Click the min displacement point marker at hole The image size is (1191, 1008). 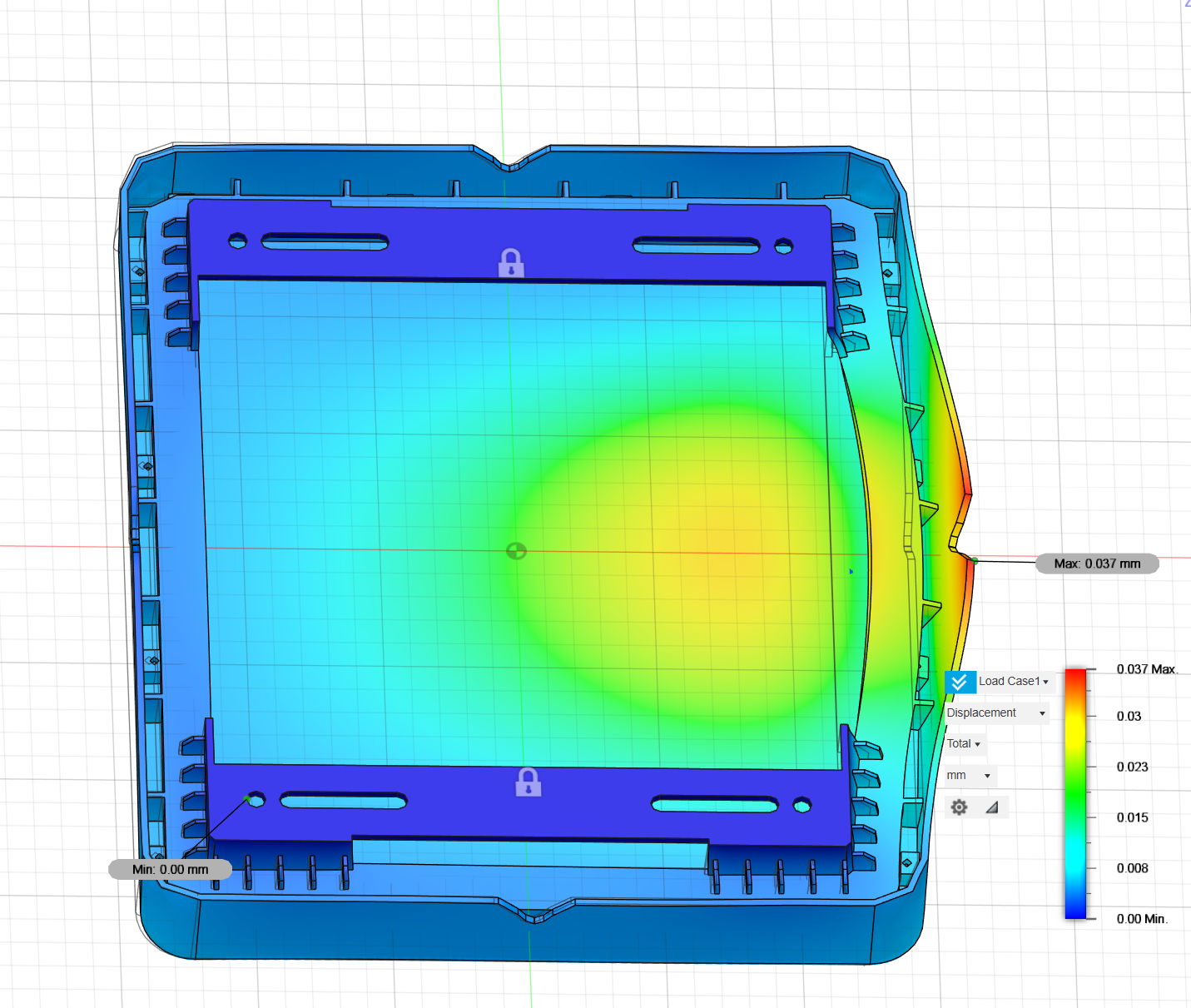tap(247, 799)
